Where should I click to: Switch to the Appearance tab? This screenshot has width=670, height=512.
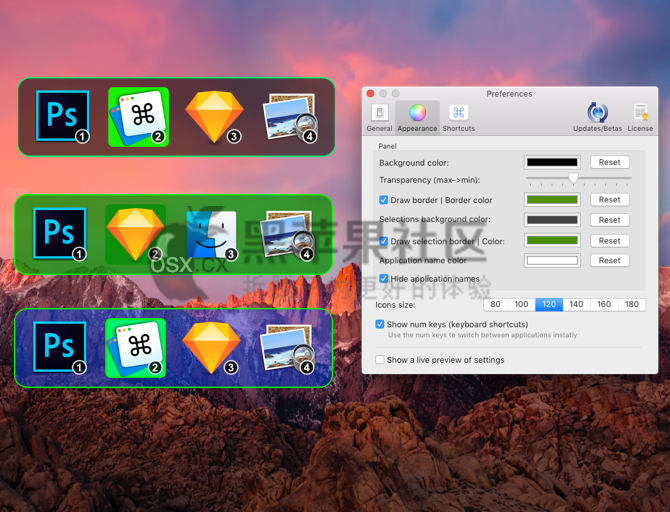(x=417, y=118)
